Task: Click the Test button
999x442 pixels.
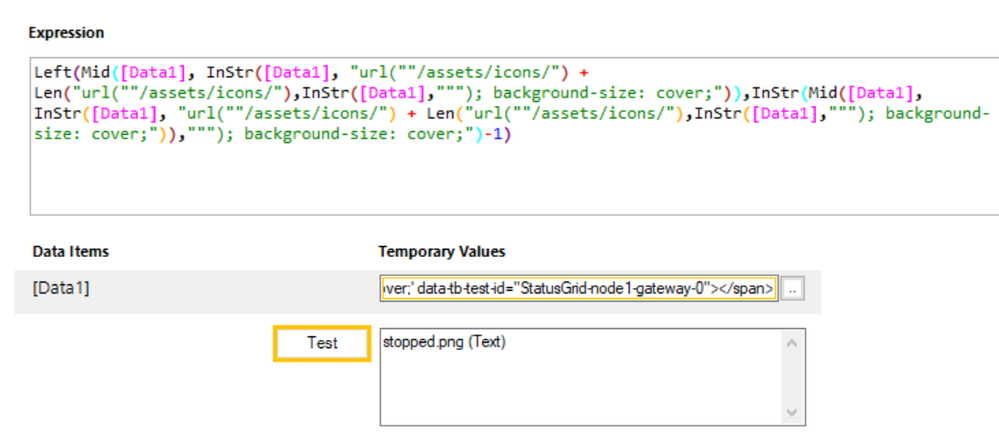Action: point(322,343)
